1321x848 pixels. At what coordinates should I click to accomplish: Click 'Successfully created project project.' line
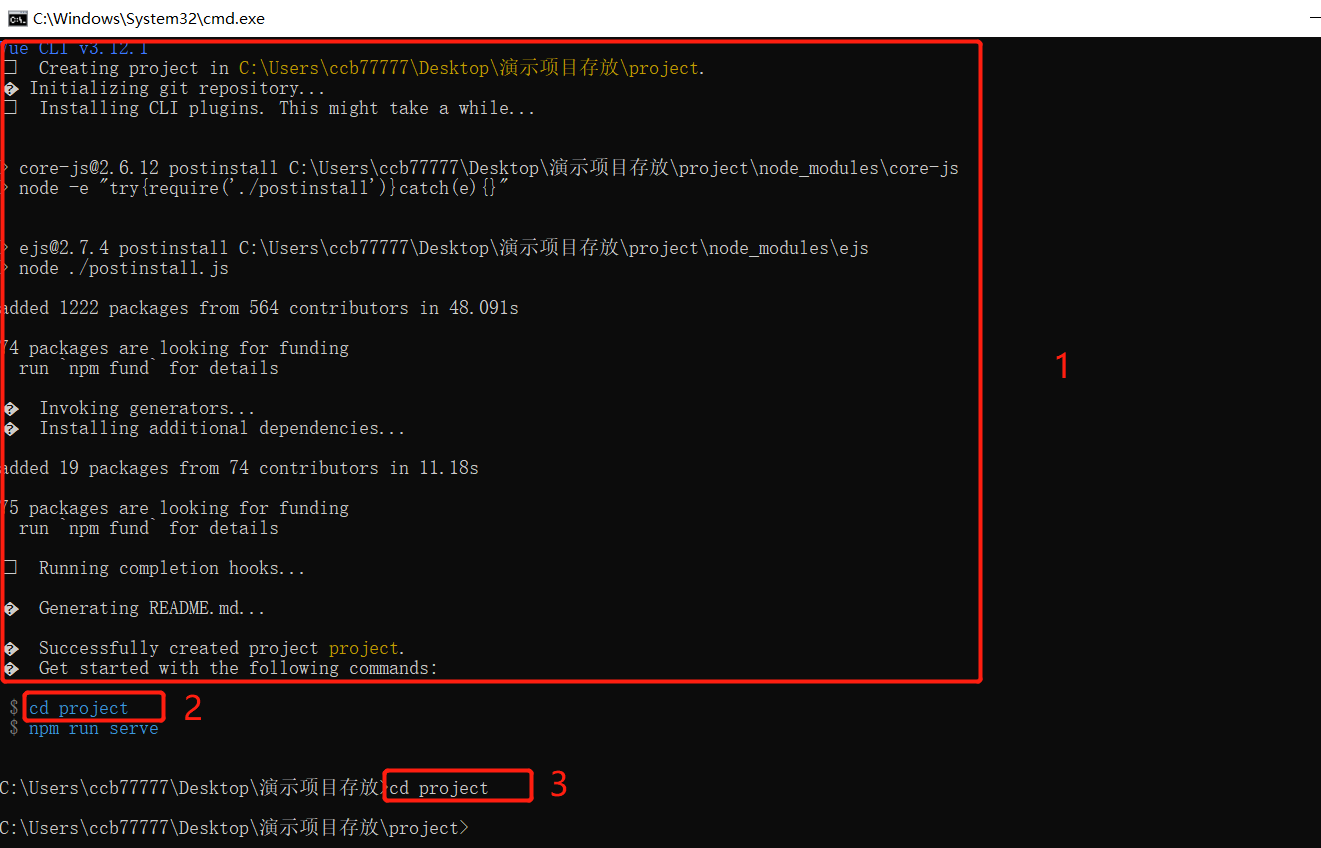[205, 648]
